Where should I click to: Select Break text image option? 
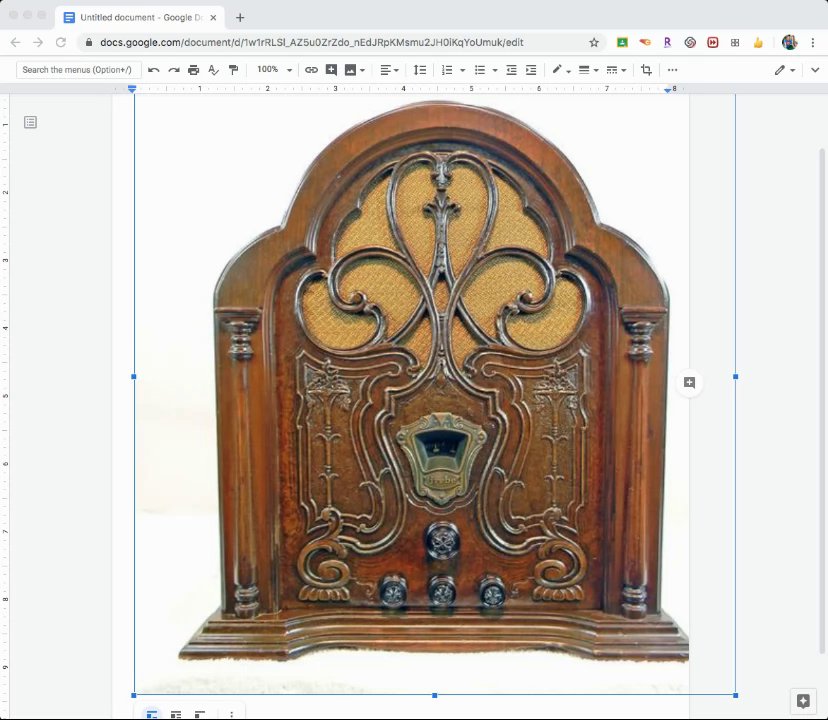pos(200,714)
